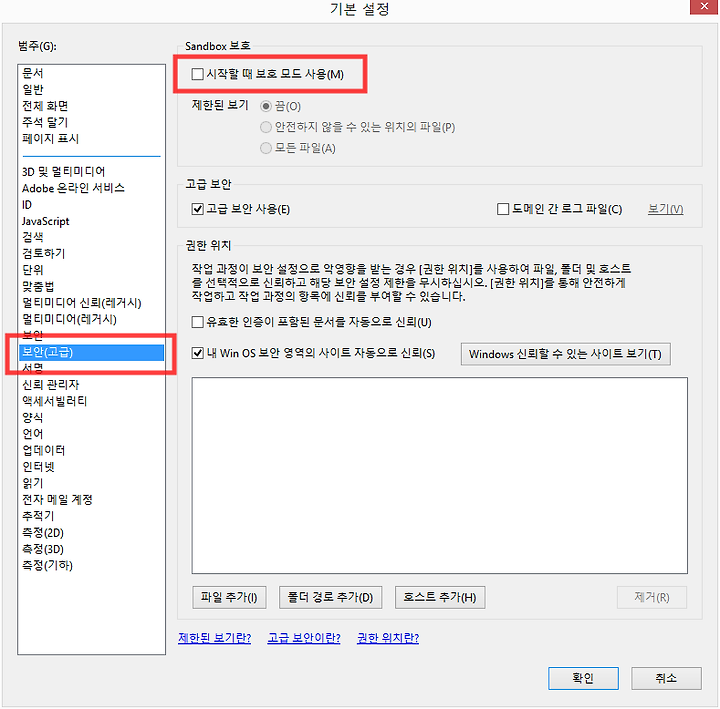Image resolution: width=720 pixels, height=709 pixels.
Task: Select the ID category
Action: tap(91, 205)
